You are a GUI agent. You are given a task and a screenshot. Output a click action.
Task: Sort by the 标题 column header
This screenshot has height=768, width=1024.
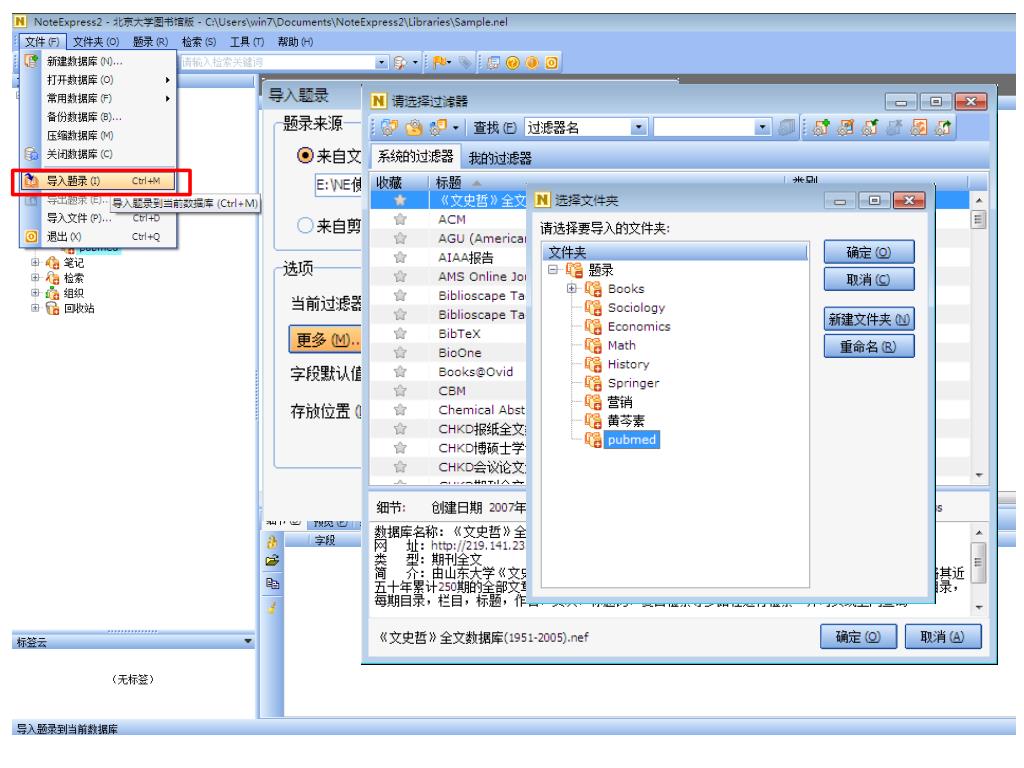pos(449,182)
